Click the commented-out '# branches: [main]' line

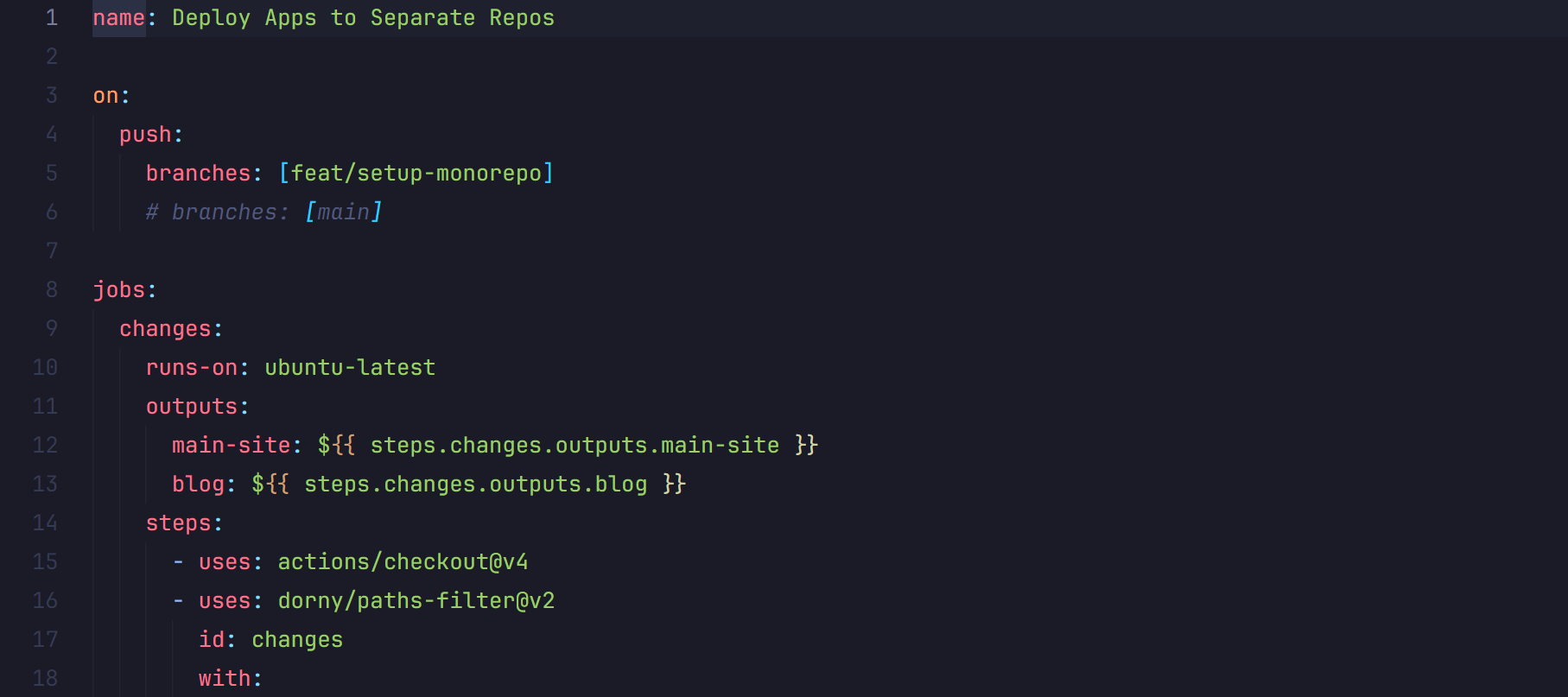click(263, 212)
